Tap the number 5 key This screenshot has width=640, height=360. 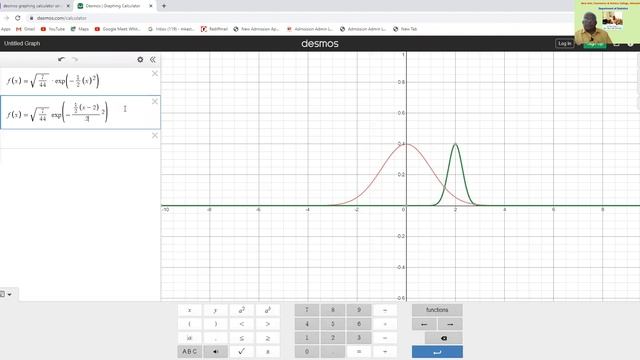tap(333, 324)
